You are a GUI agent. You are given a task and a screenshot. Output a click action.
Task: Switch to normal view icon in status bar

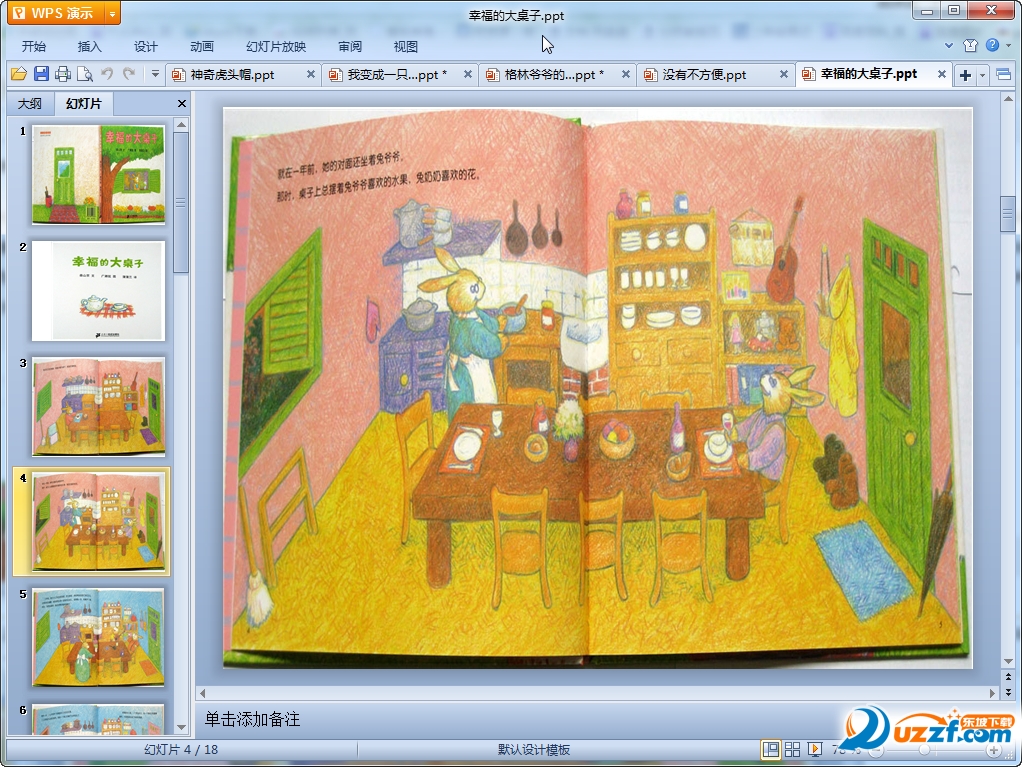770,749
